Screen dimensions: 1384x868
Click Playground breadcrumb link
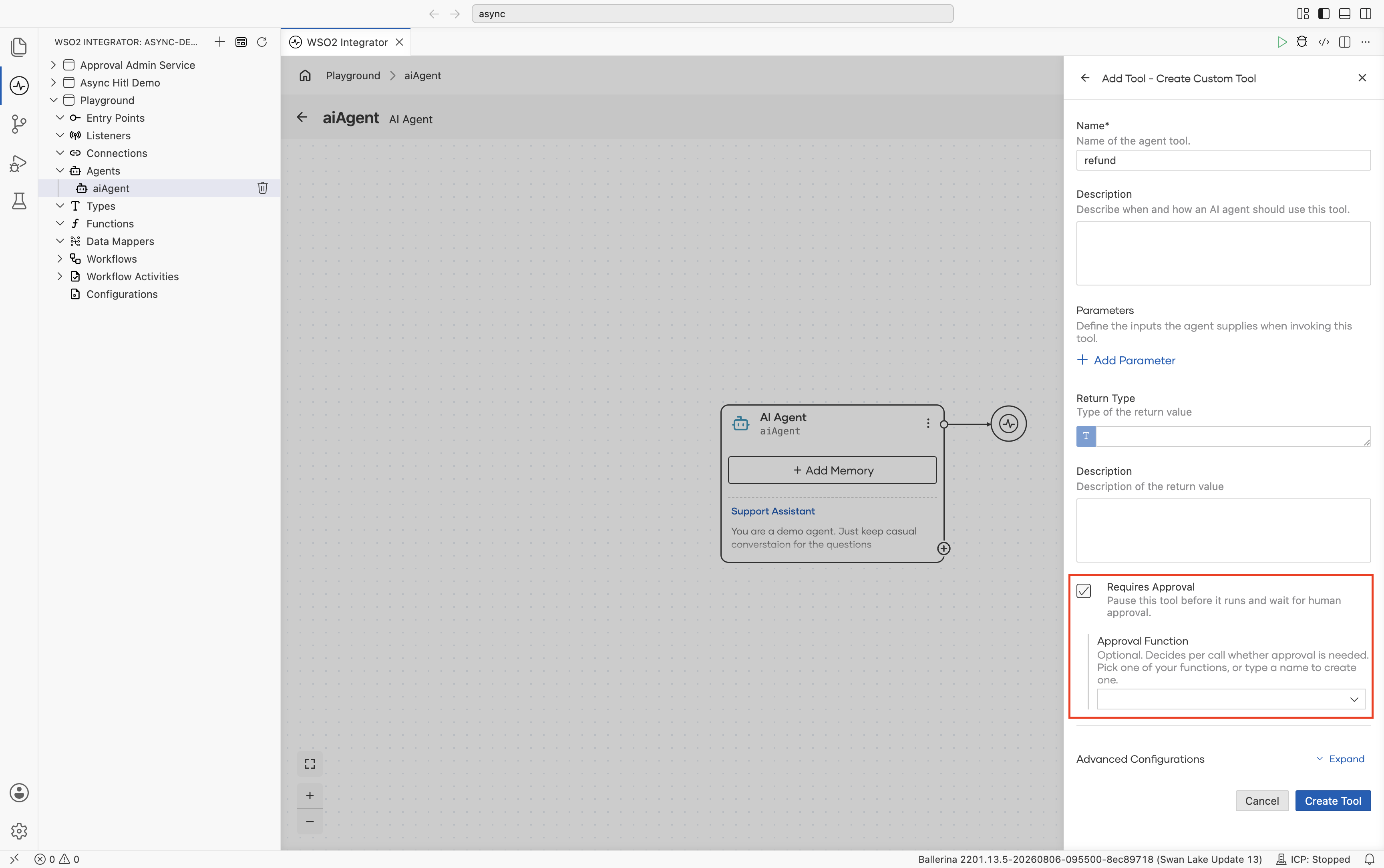click(353, 75)
